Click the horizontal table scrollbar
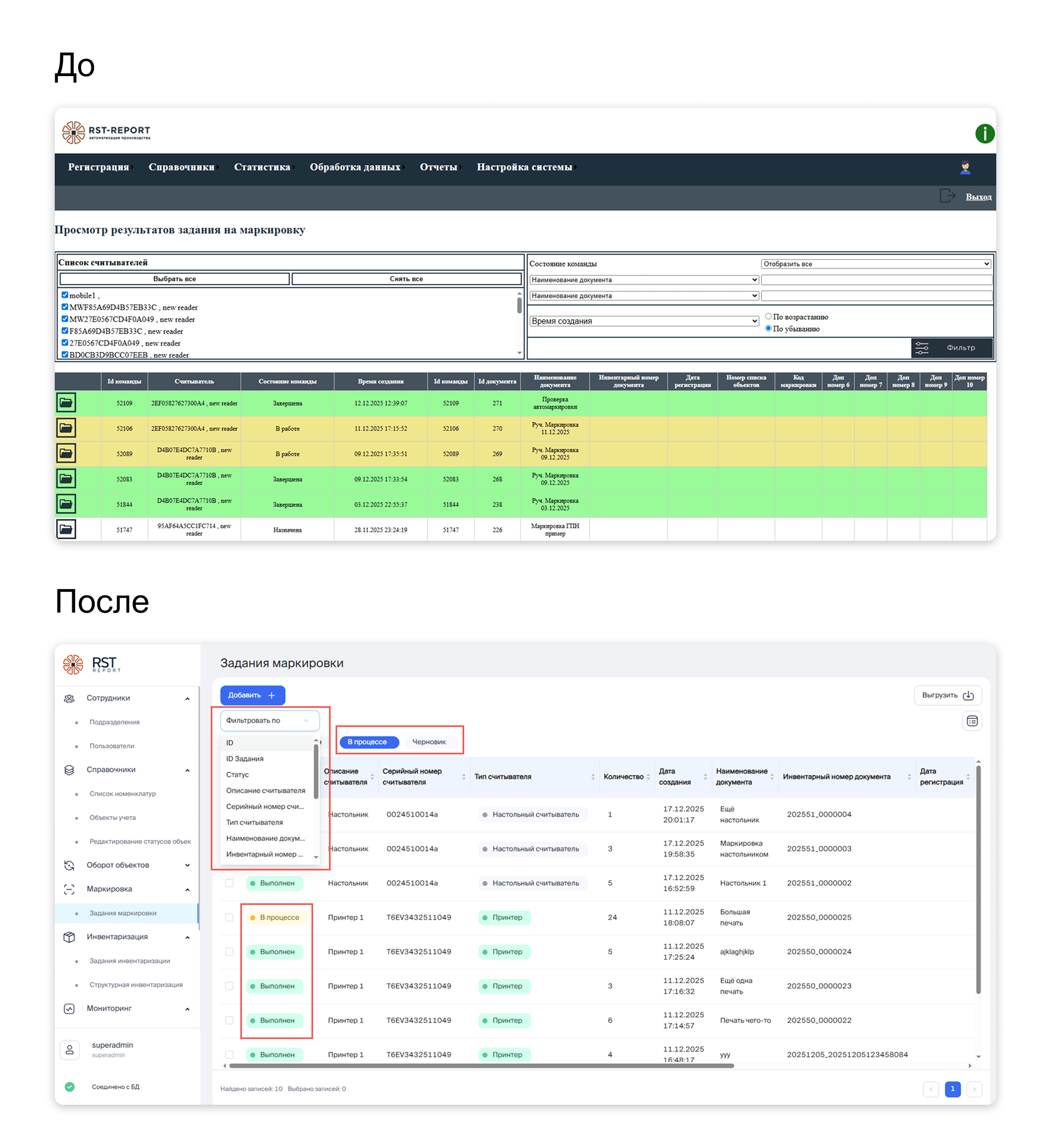Screen dimensions: 1051x1148 pyautogui.click(x=481, y=1065)
